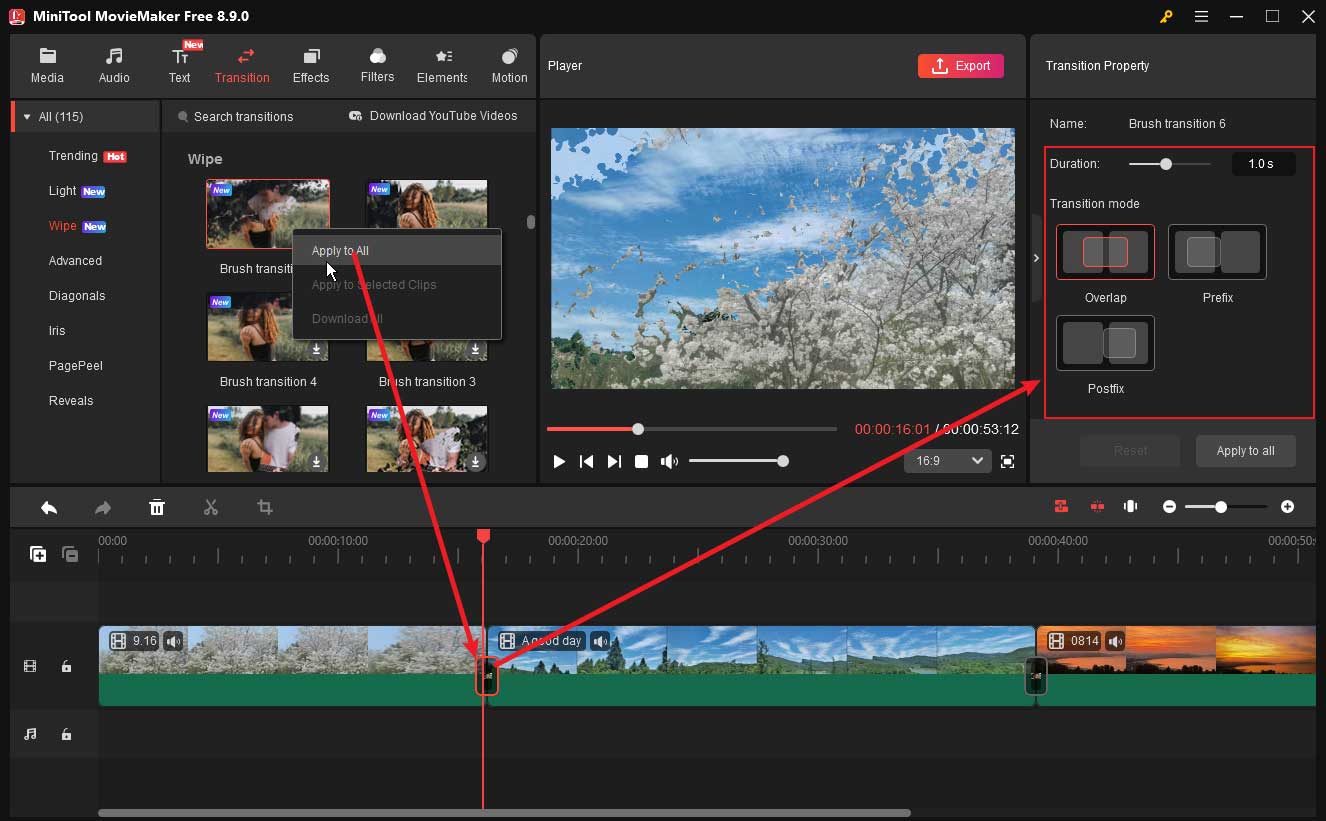The height and width of the screenshot is (821, 1326).
Task: Open the Filters tab
Action: point(377,66)
